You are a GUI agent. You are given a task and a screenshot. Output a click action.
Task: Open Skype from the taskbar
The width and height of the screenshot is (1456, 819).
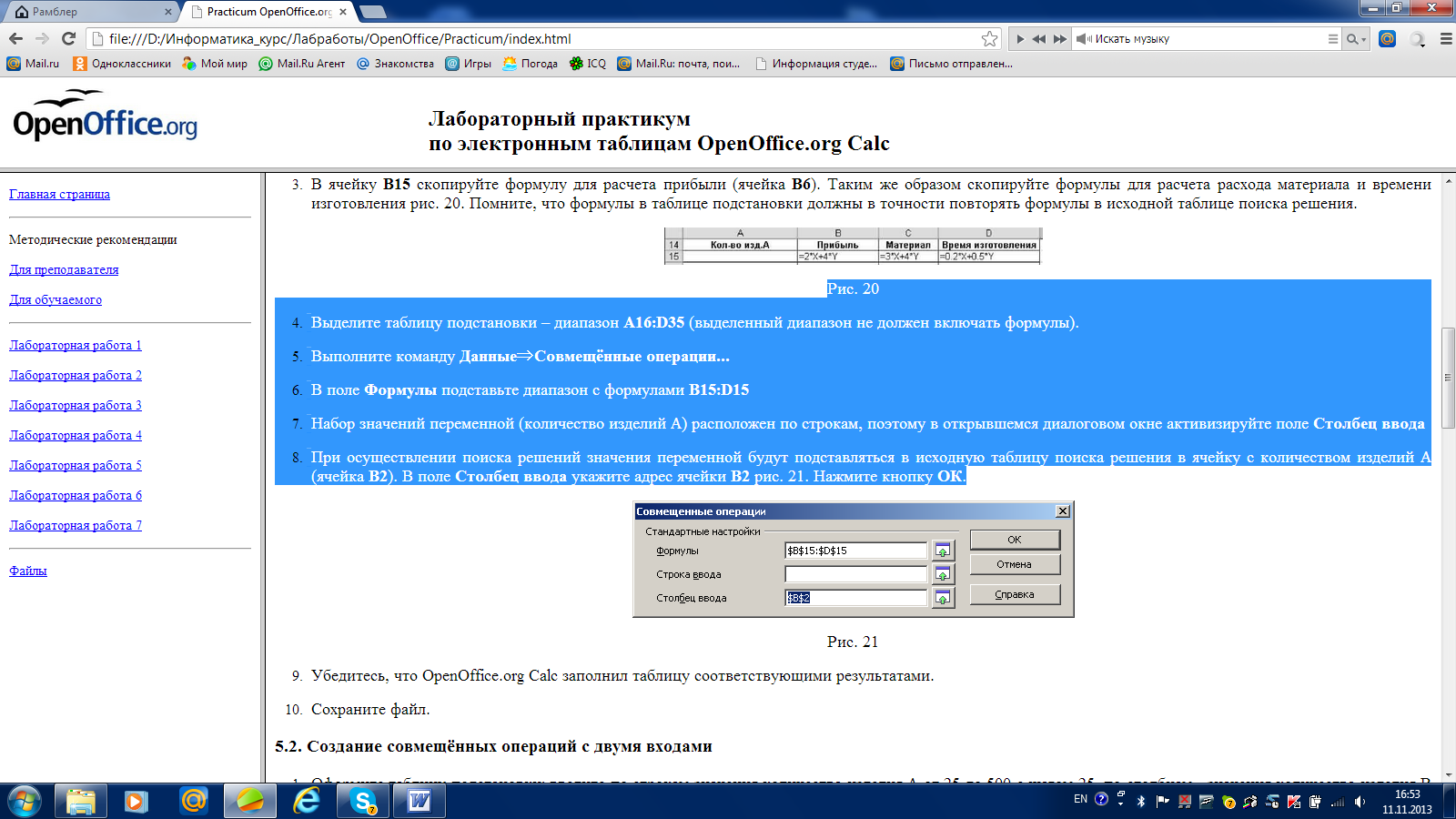click(x=363, y=801)
